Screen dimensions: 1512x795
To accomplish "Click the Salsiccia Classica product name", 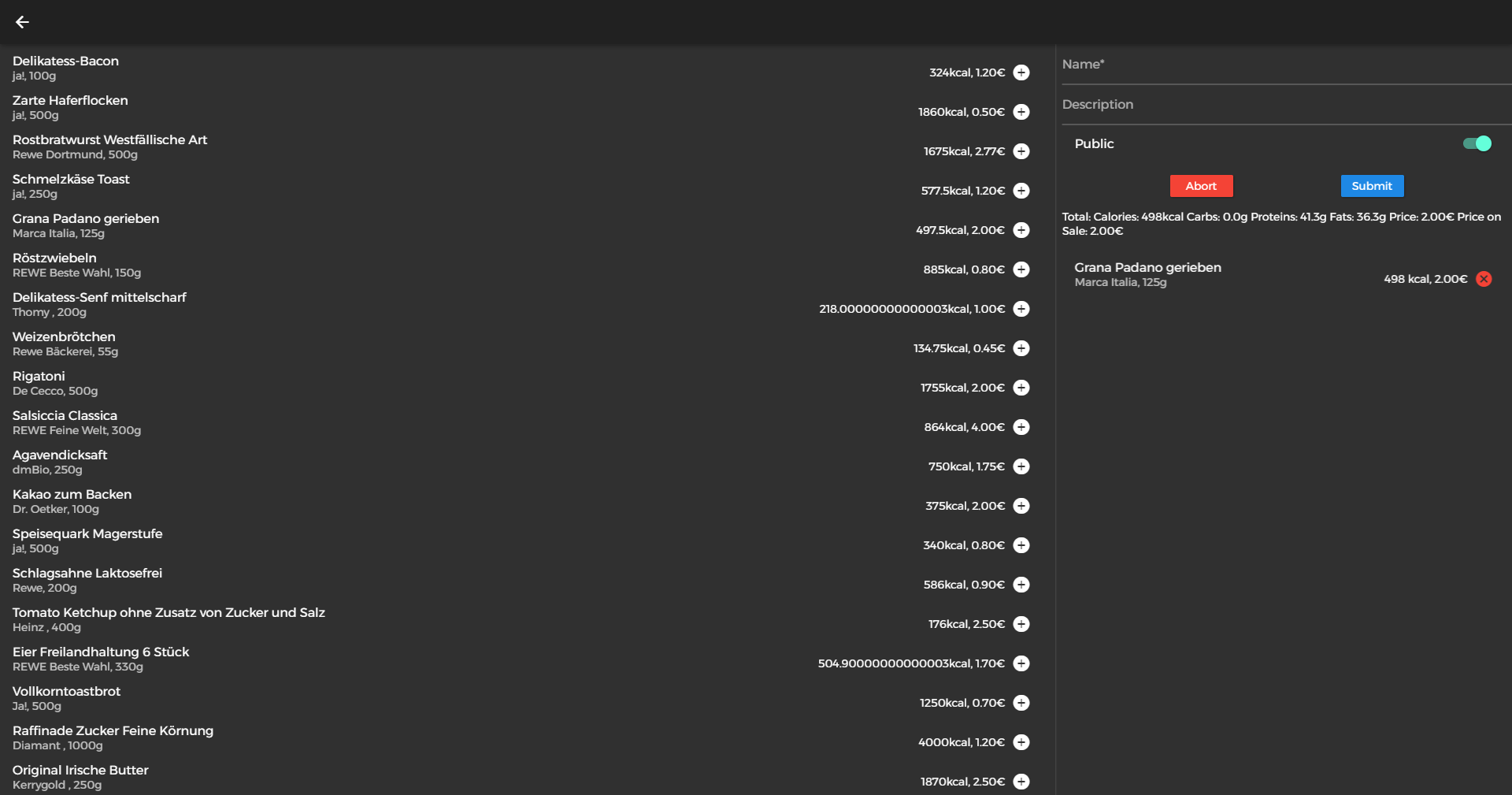I will (x=65, y=415).
